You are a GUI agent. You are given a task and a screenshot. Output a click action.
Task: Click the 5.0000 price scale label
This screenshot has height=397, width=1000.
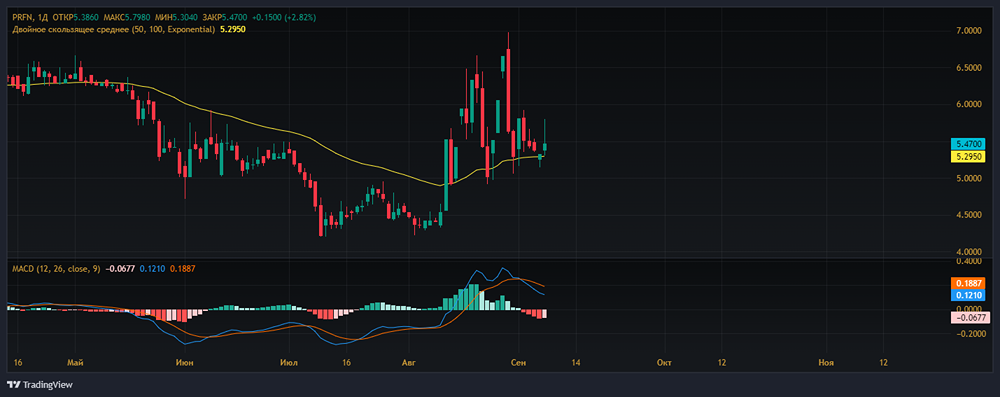[969, 179]
